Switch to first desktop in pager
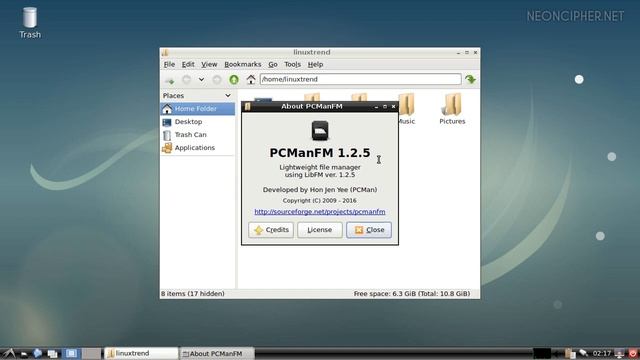640x360 pixels. pyautogui.click(x=71, y=353)
